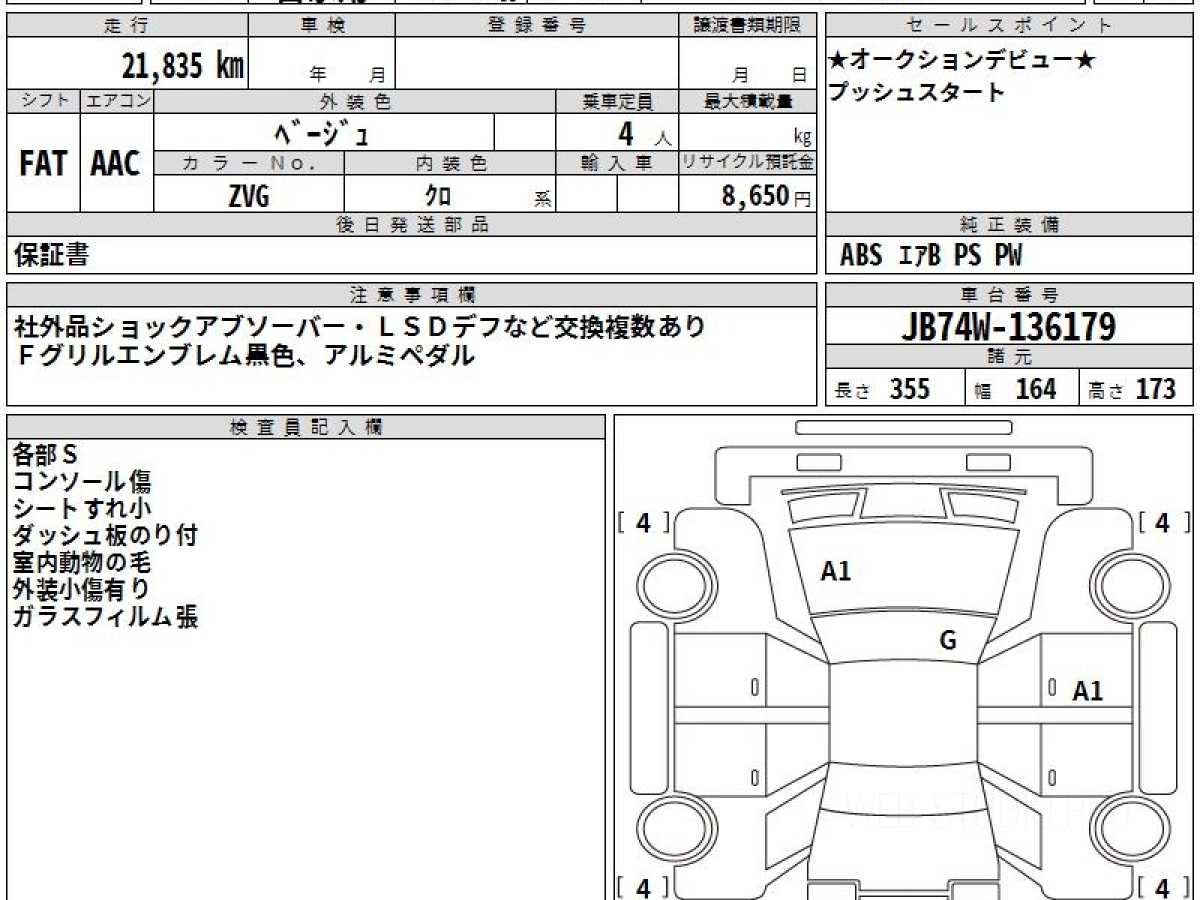The width and height of the screenshot is (1200, 900).
Task: Select the seating capacity value 4 人
Action: click(646, 133)
